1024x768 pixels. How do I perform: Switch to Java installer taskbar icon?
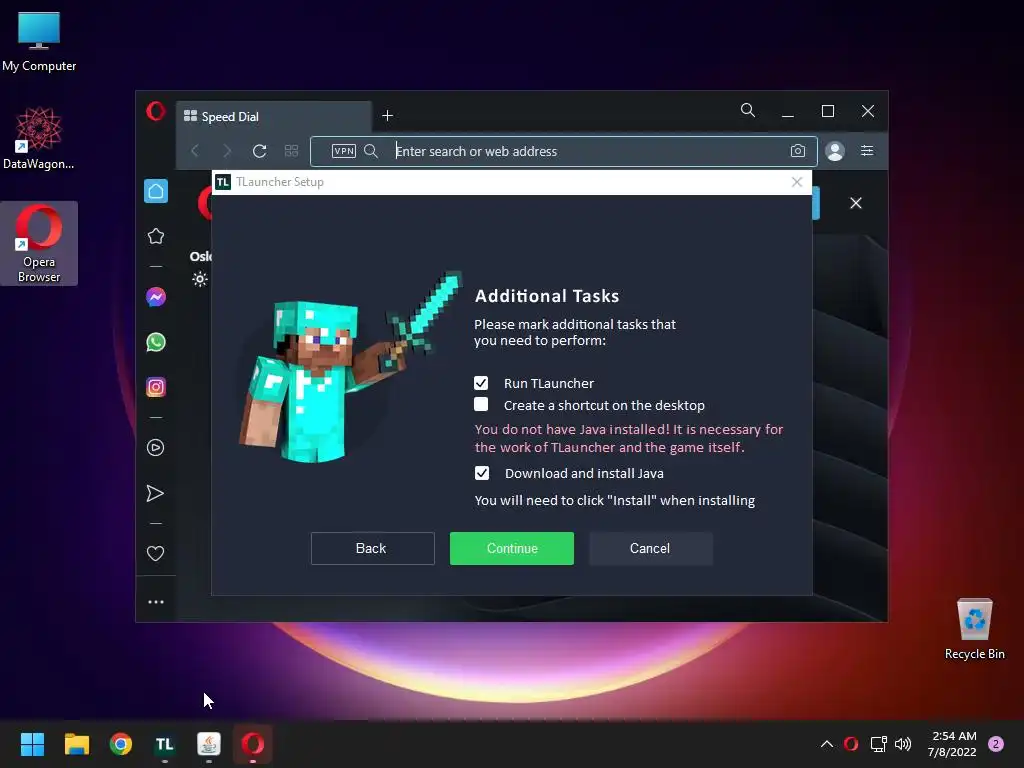[209, 744]
